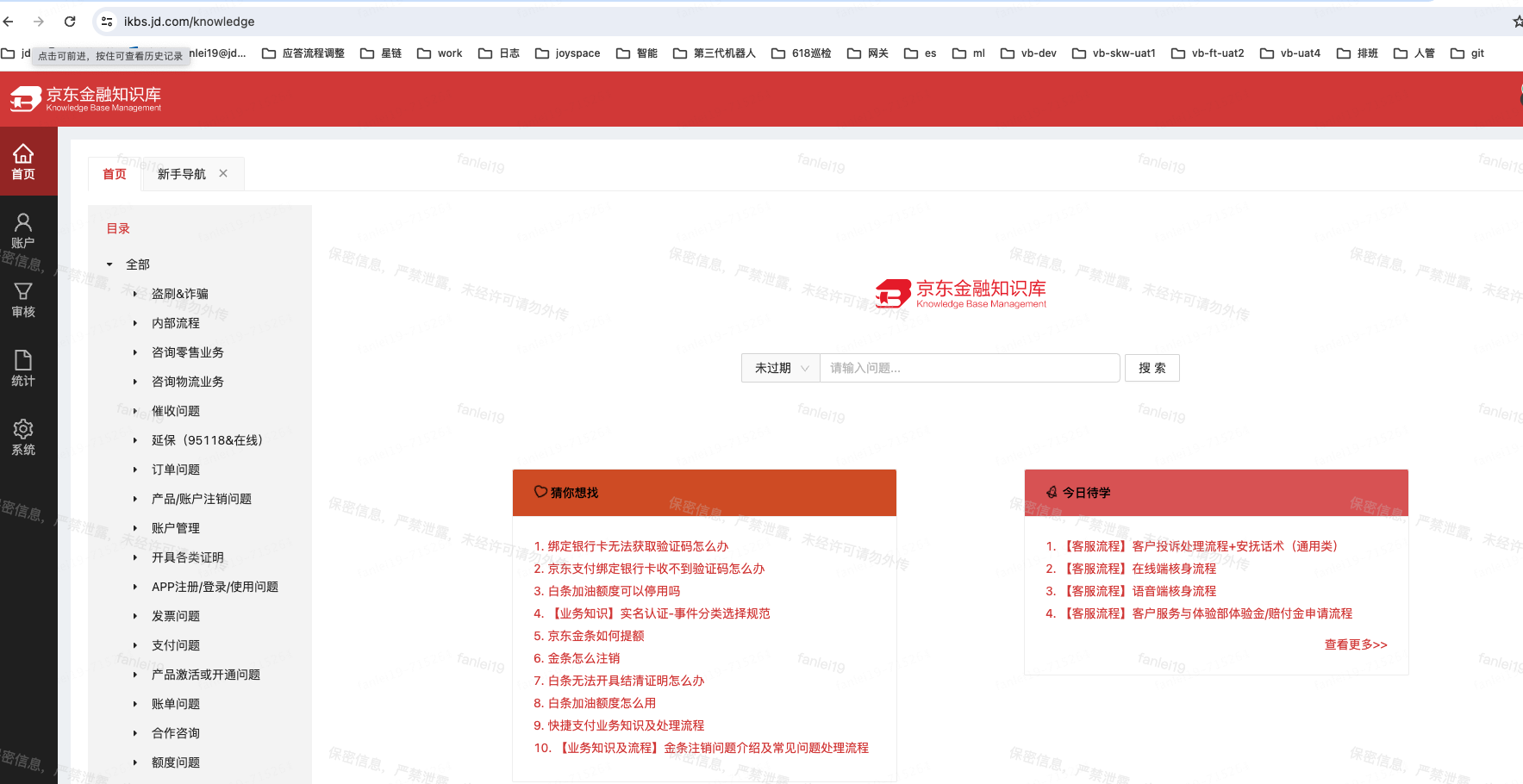Image resolution: width=1523 pixels, height=784 pixels.
Task: Open the work bookmark folder
Action: (x=440, y=53)
